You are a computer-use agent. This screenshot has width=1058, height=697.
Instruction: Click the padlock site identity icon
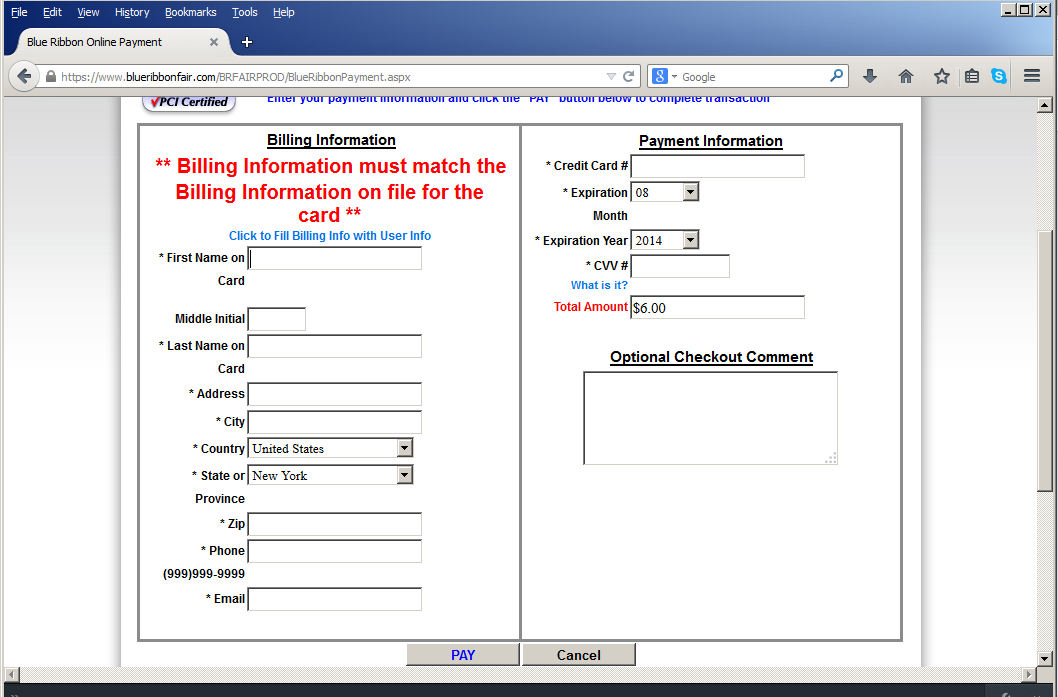click(51, 76)
